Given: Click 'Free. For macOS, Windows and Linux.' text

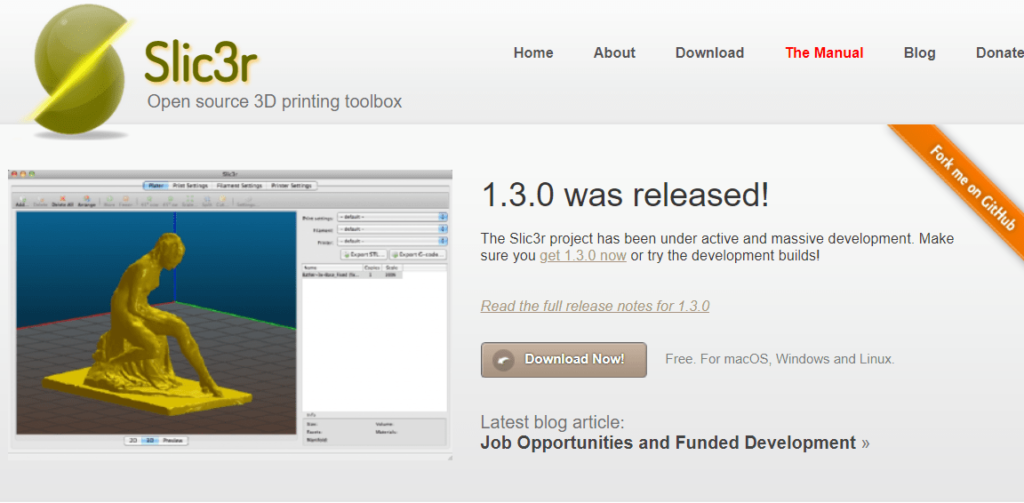Looking at the screenshot, I should 780,359.
